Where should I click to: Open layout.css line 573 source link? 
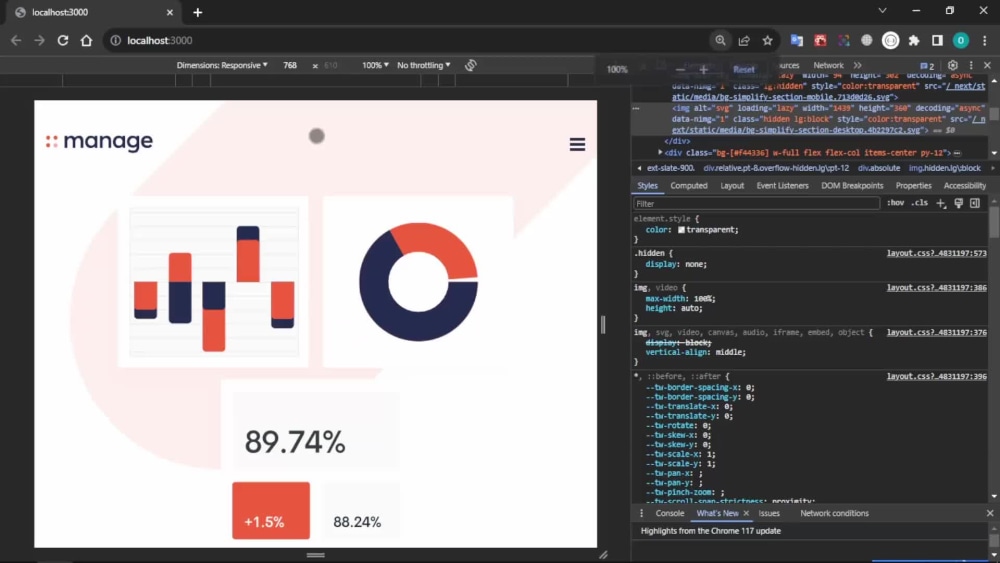coord(936,253)
